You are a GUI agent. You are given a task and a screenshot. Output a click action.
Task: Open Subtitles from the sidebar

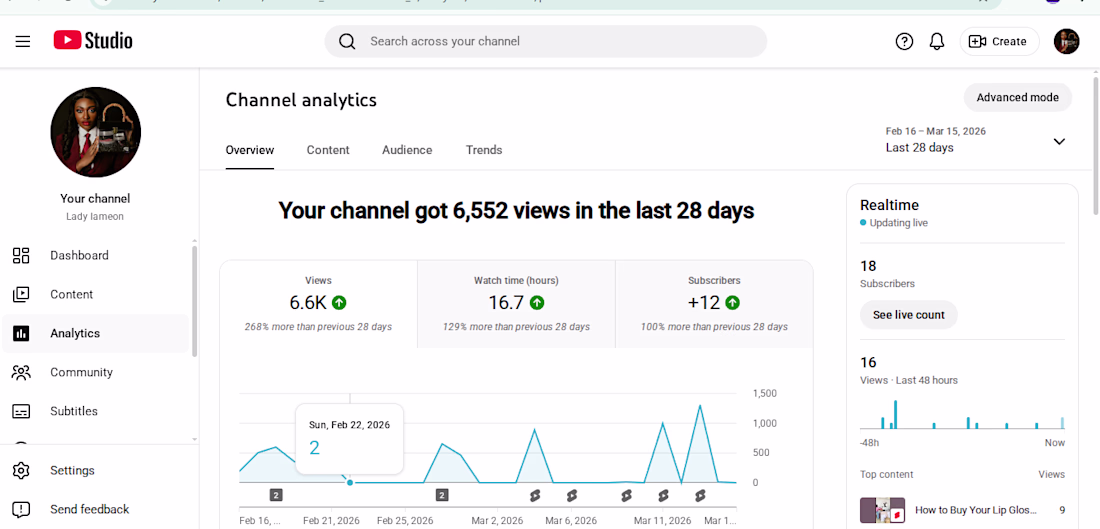(x=95, y=411)
